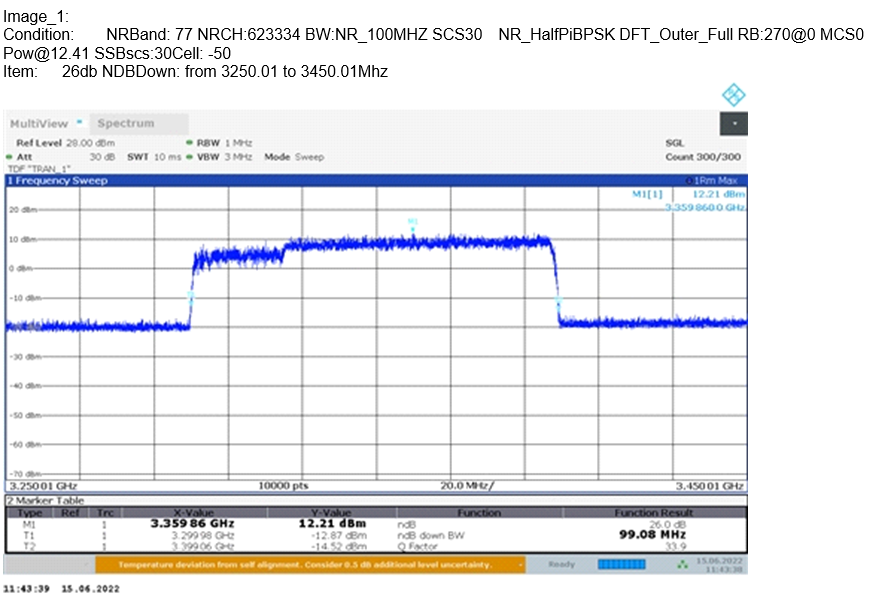Click the SGL single sweep indicator
This screenshot has height=602, width=890.
point(674,143)
